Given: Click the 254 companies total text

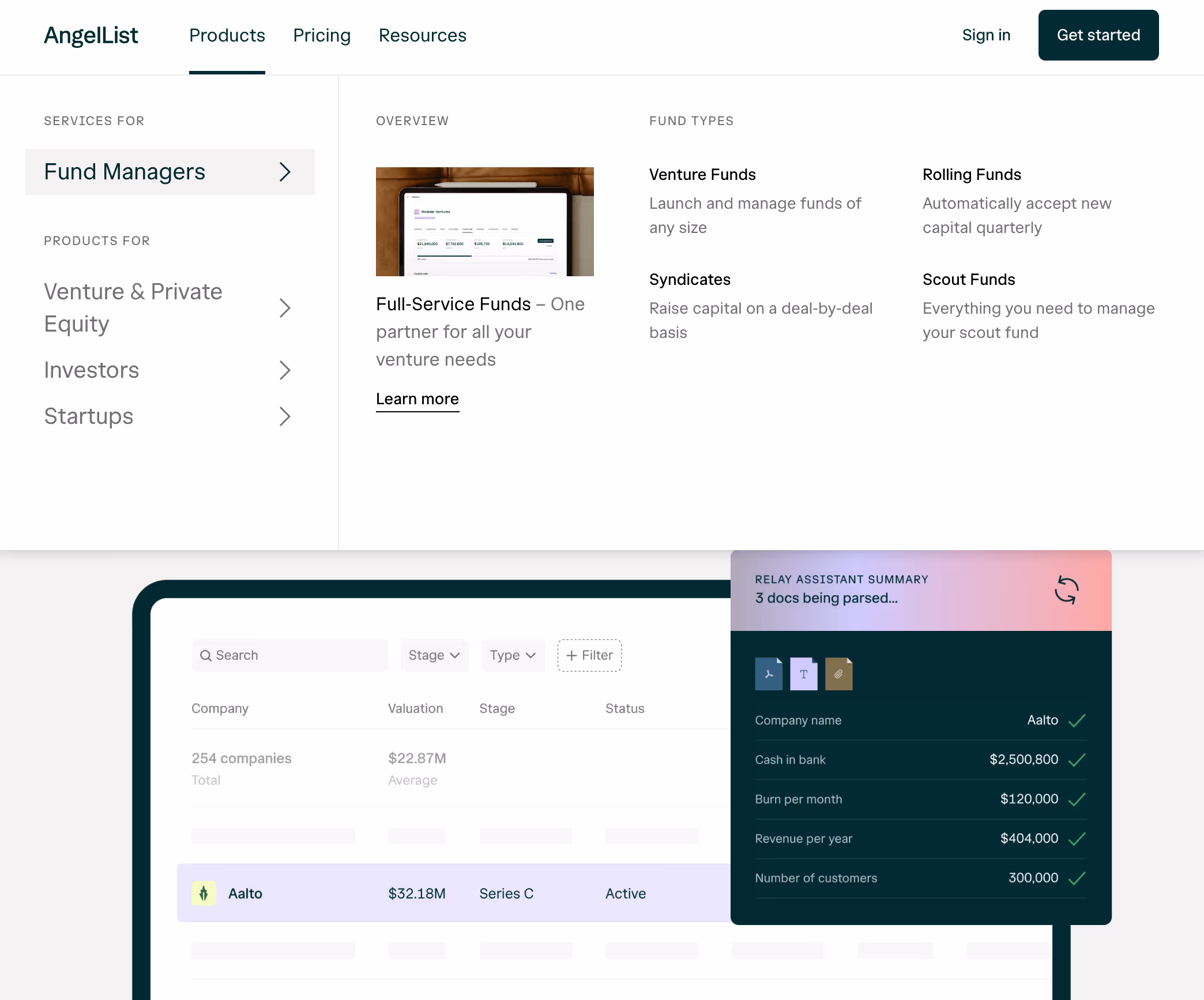Looking at the screenshot, I should pos(242,758).
